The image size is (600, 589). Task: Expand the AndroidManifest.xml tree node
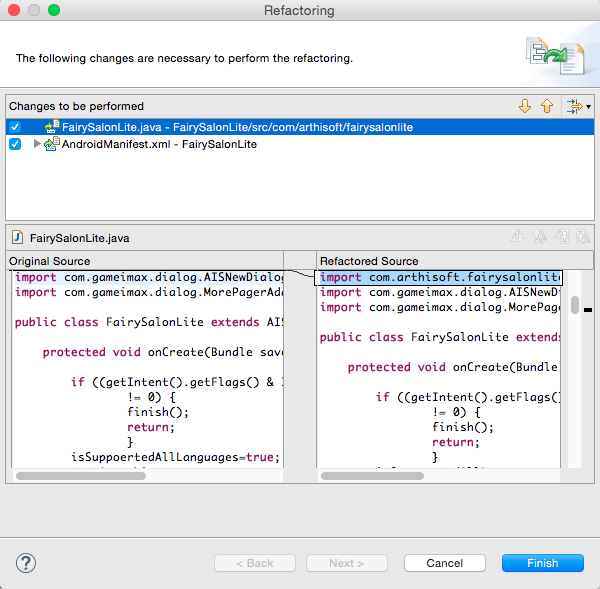tap(37, 144)
